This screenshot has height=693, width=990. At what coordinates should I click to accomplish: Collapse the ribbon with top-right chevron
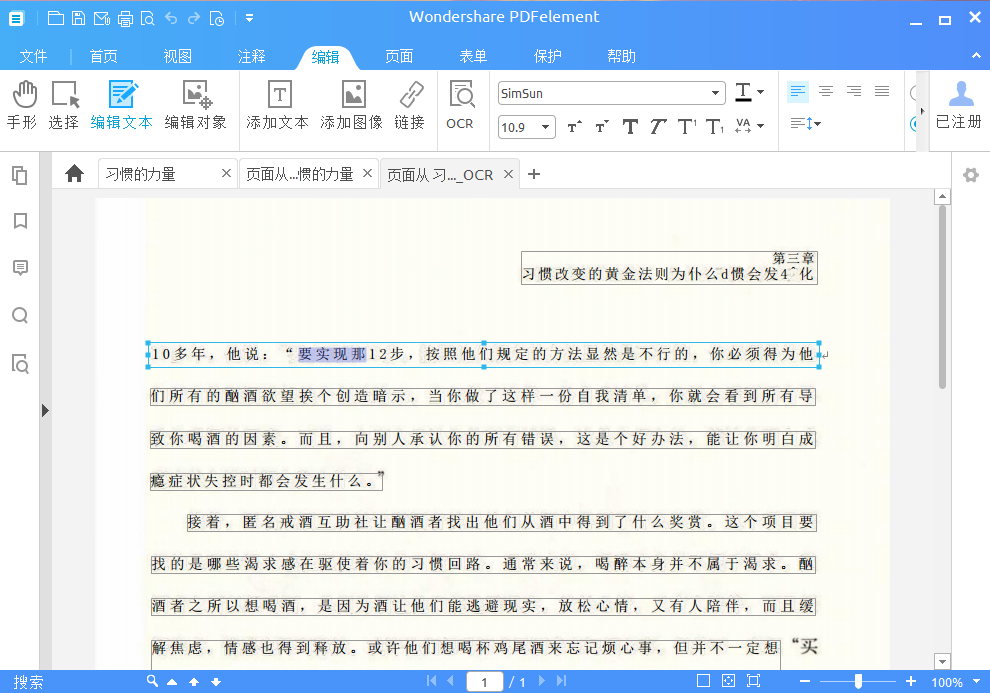tap(976, 56)
